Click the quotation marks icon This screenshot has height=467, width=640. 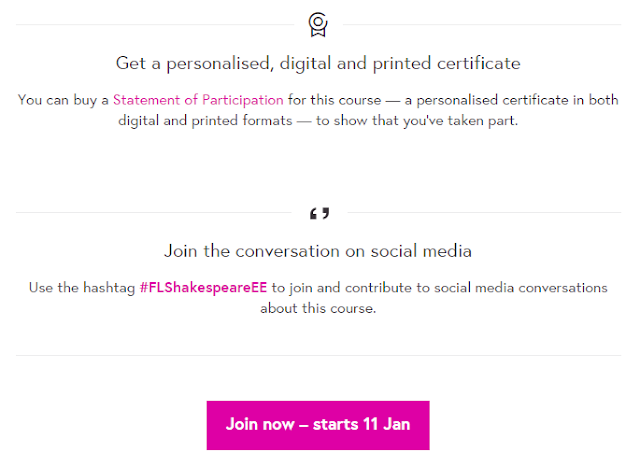[319, 213]
